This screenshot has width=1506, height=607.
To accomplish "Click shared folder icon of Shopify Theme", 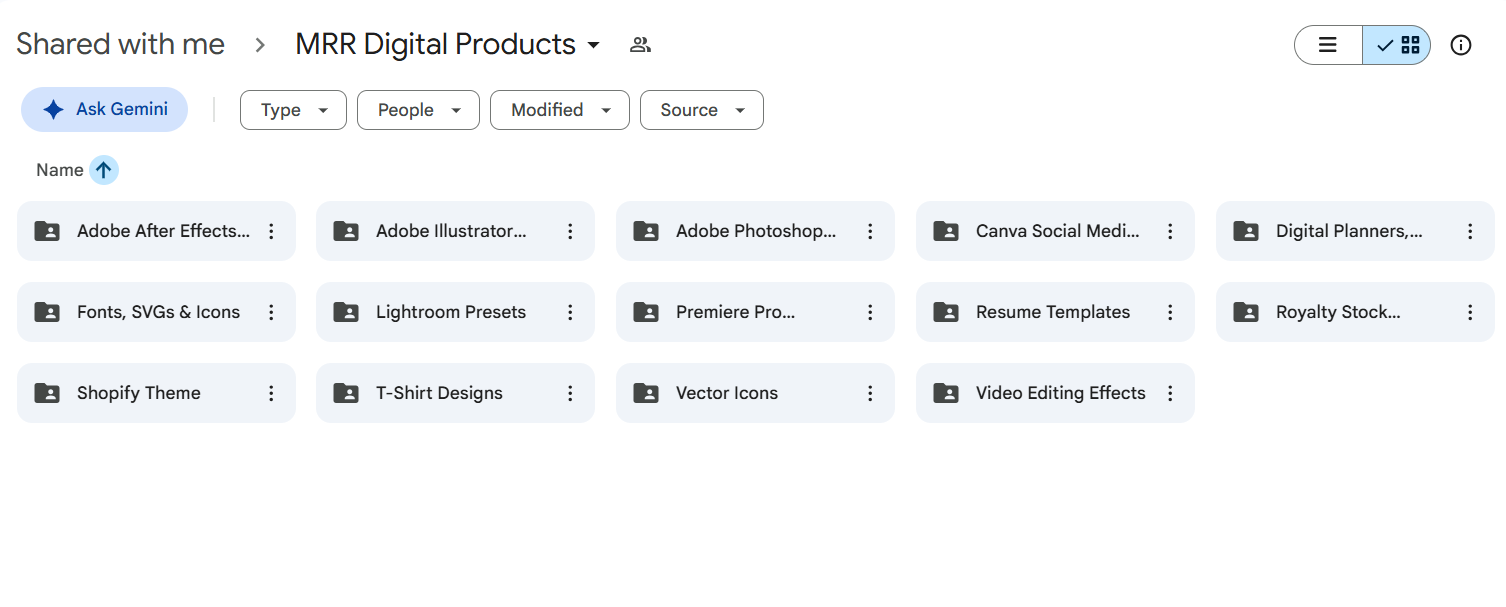I will pyautogui.click(x=47, y=393).
